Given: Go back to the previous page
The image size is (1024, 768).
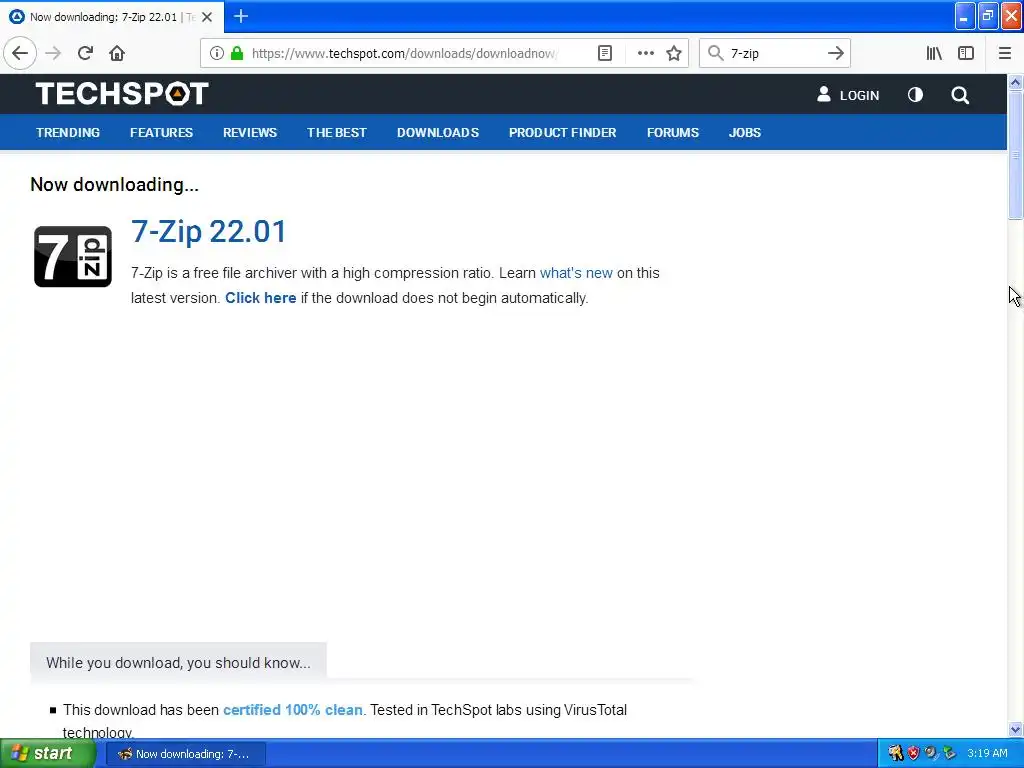Looking at the screenshot, I should pyautogui.click(x=20, y=54).
